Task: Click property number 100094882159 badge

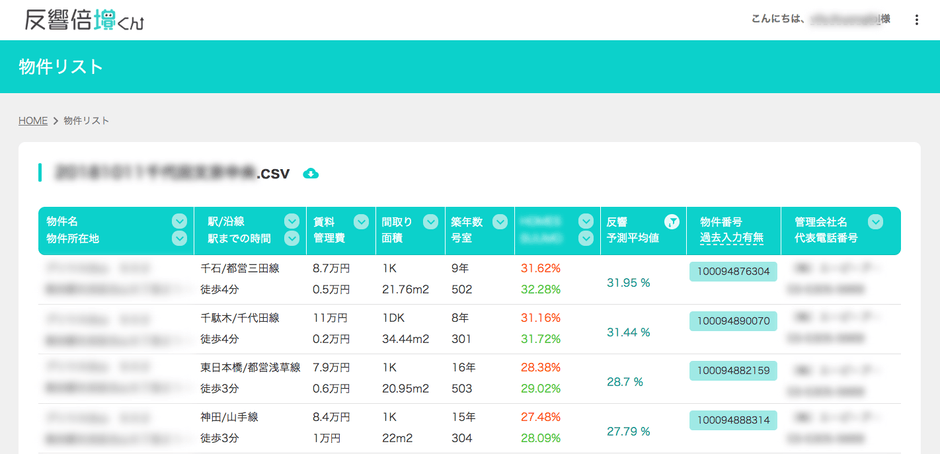Action: 733,370
